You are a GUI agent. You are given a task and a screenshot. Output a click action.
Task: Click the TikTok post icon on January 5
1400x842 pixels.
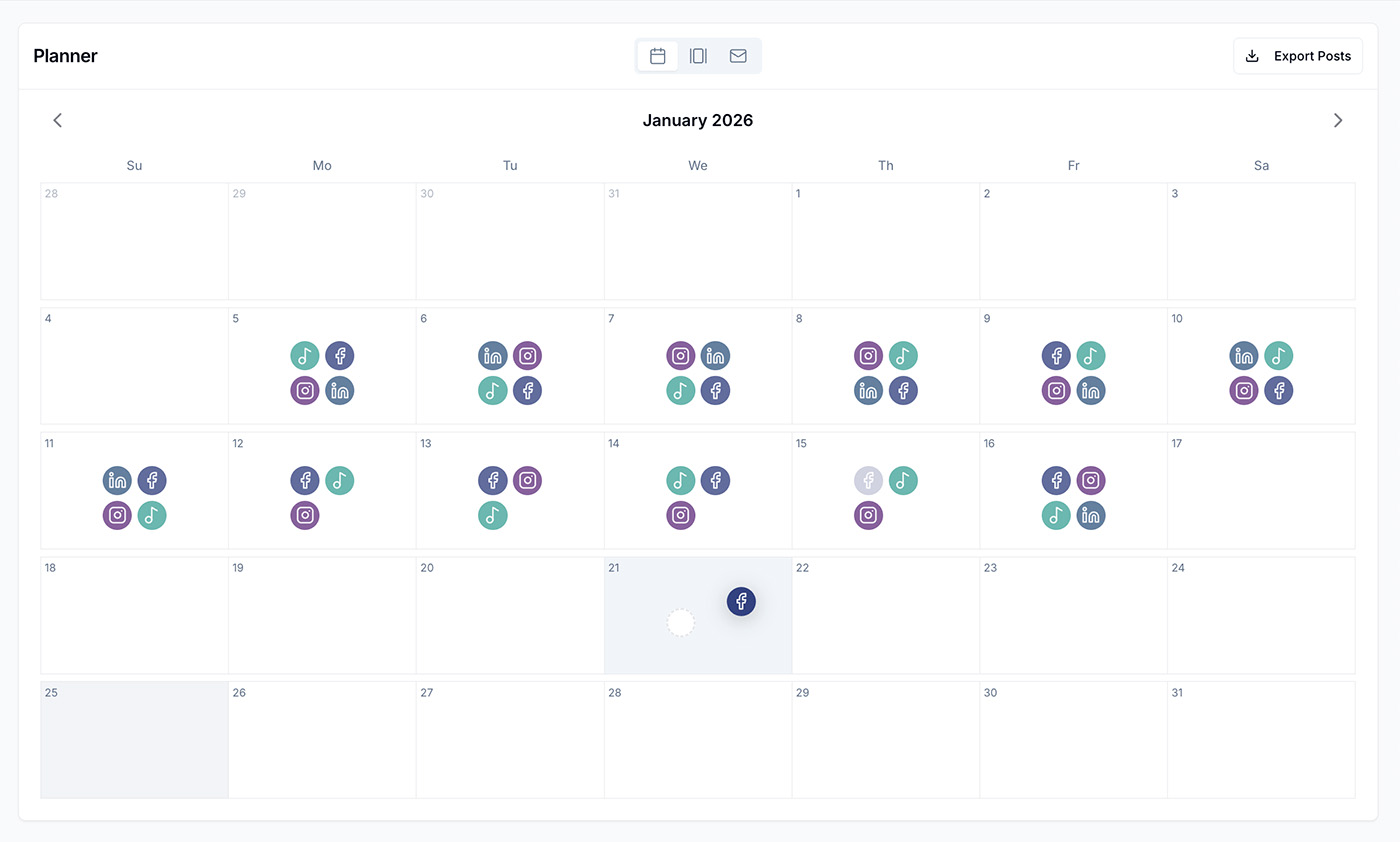pyautogui.click(x=305, y=355)
